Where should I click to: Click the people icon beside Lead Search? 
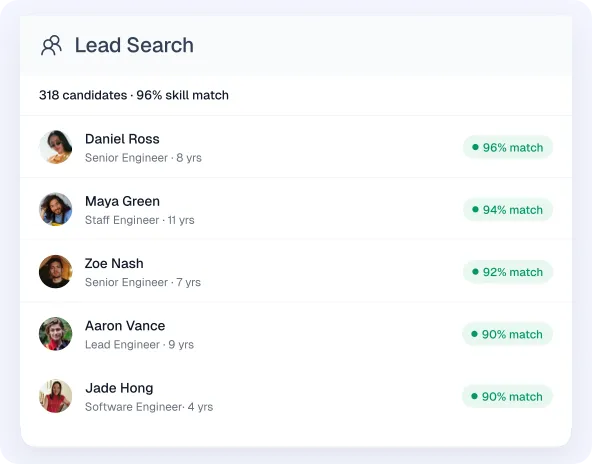tap(51, 45)
